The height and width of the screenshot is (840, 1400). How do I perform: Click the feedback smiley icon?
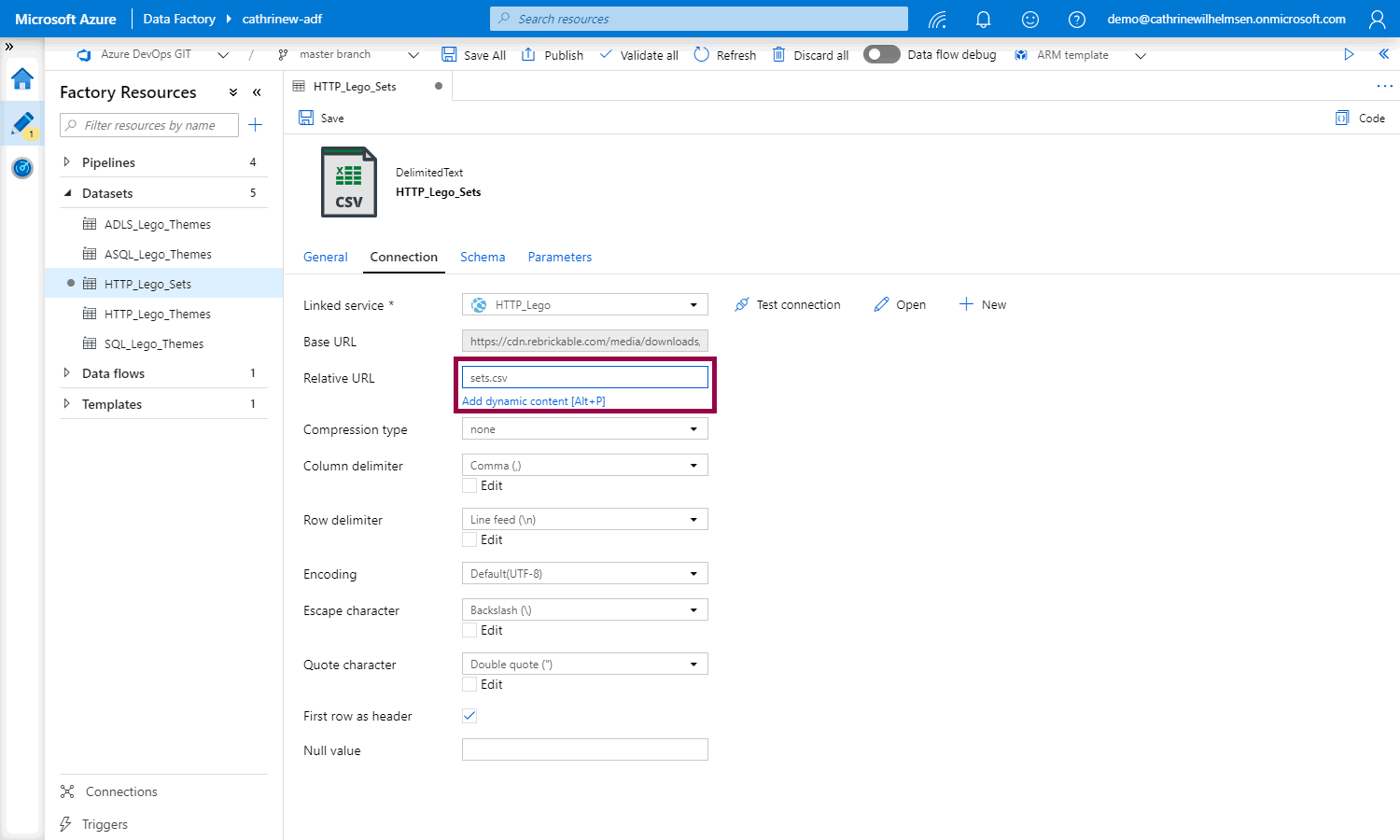click(x=1029, y=19)
